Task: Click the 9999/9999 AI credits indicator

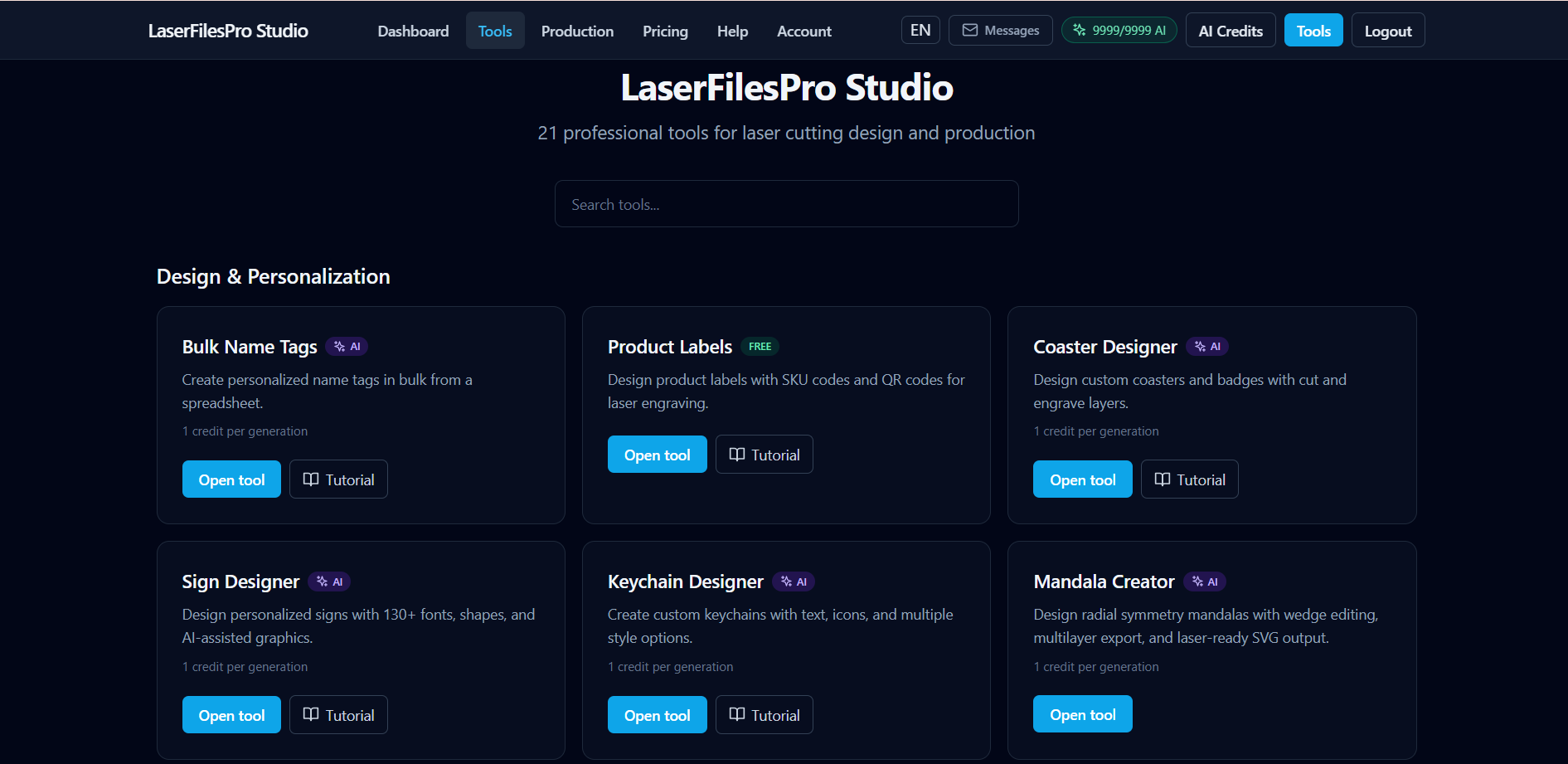Action: coord(1119,30)
